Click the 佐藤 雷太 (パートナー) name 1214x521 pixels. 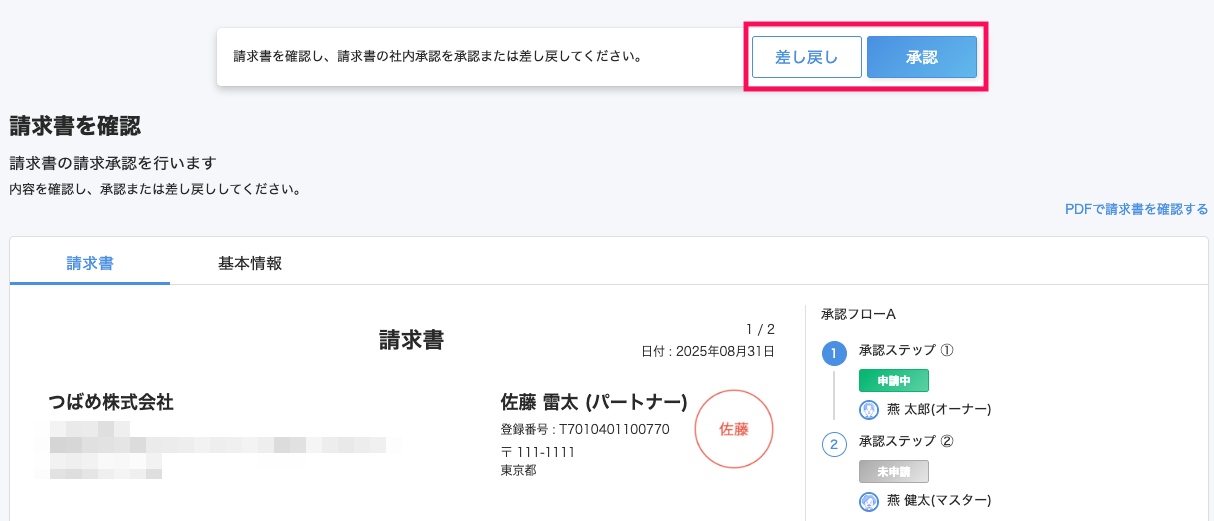[594, 402]
